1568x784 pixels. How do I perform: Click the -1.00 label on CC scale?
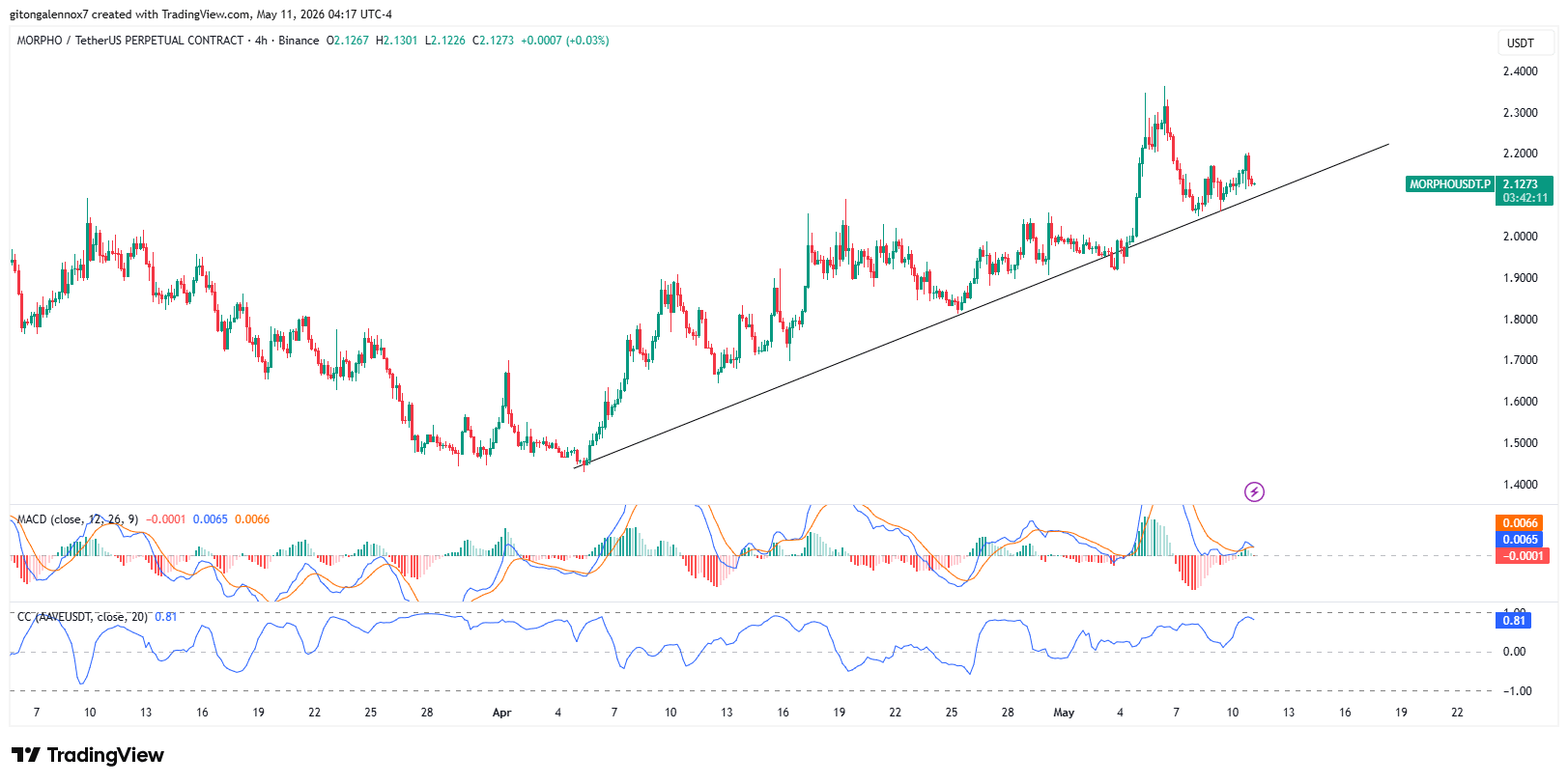1516,691
